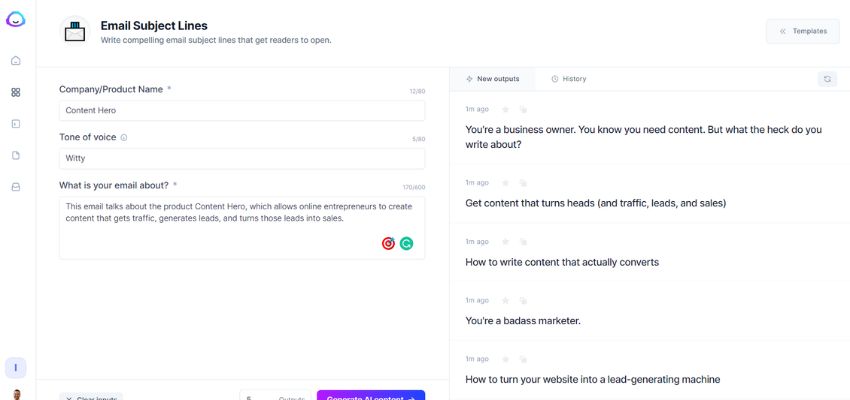Open the Jasper logo home
This screenshot has height=400, width=850.
(x=16, y=20)
